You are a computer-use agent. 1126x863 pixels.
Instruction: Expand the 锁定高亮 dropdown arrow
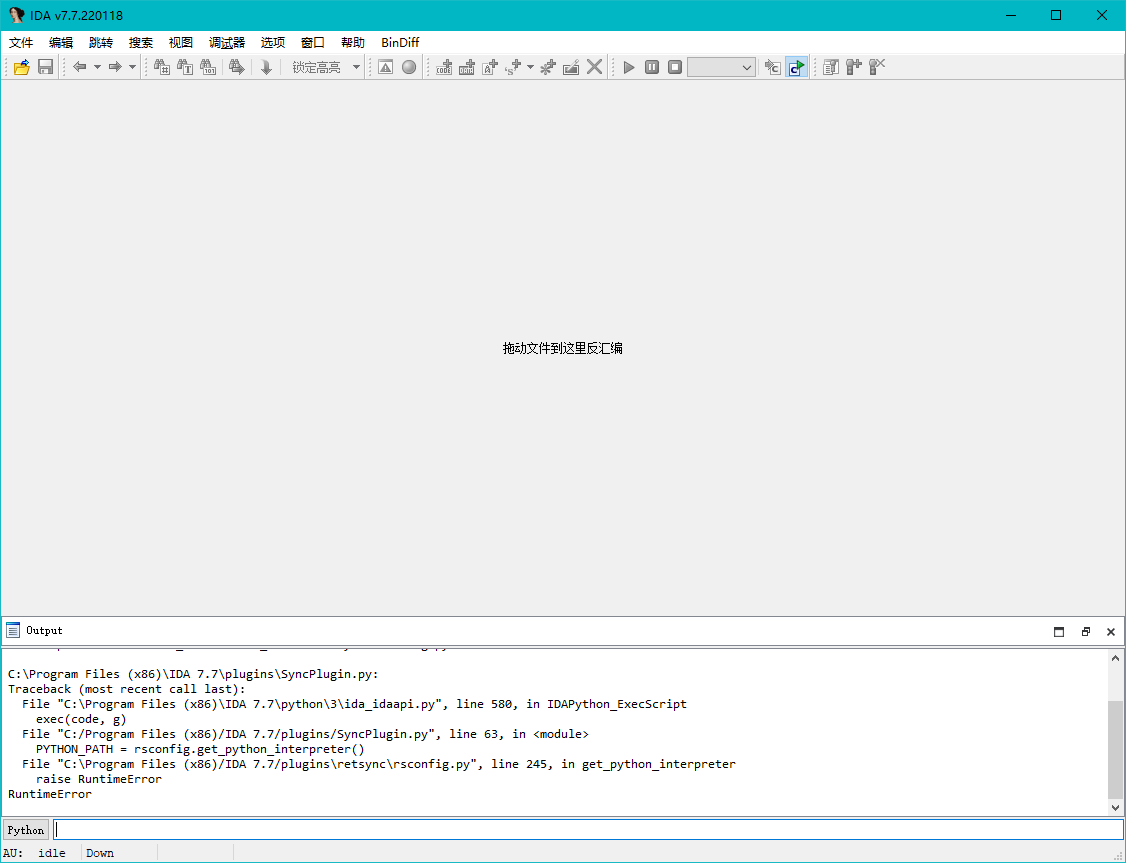(x=356, y=67)
